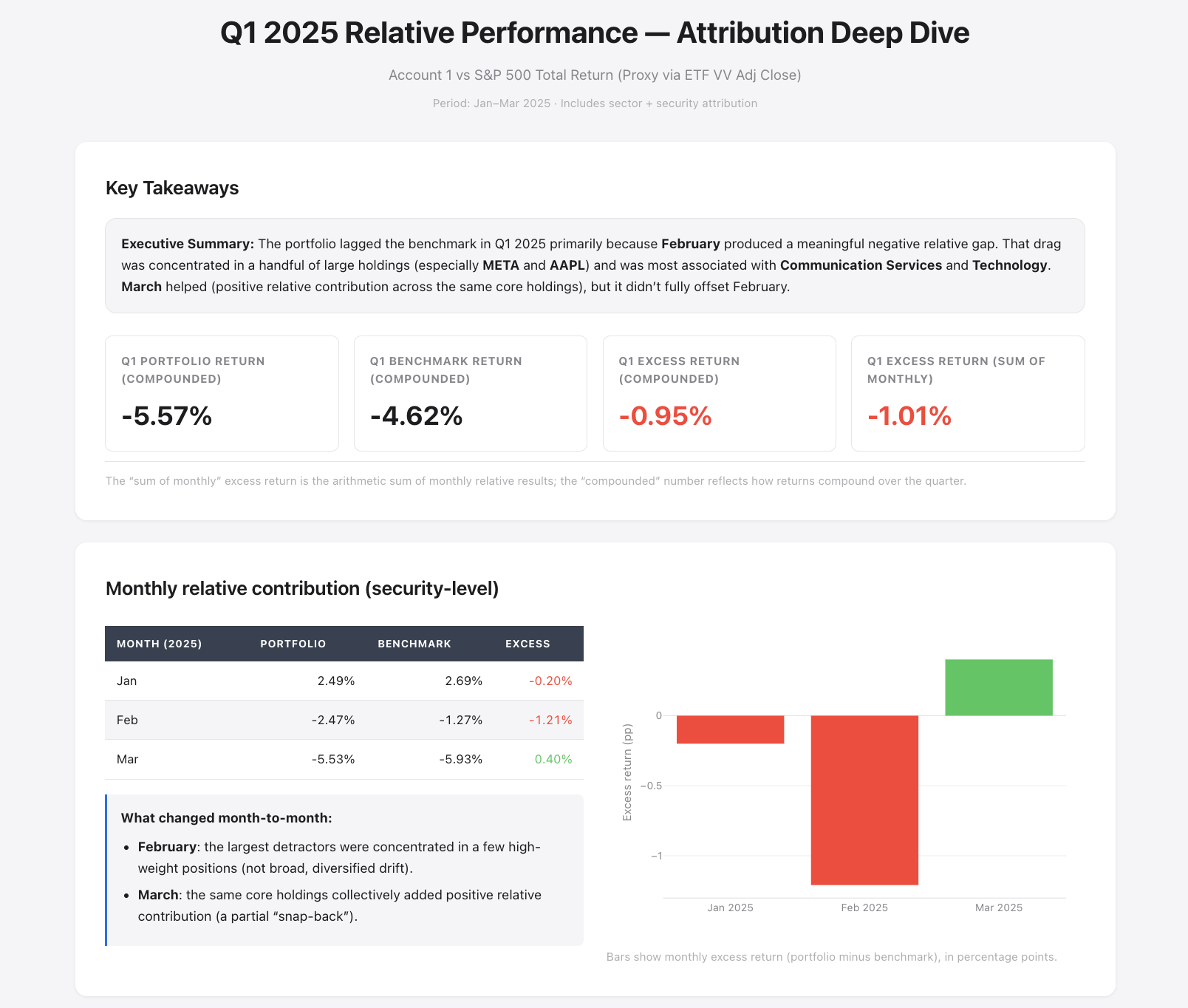This screenshot has height=1008, width=1188.
Task: Click the Q1 Excess Return compounded -0.95% value
Action: pyautogui.click(x=665, y=416)
